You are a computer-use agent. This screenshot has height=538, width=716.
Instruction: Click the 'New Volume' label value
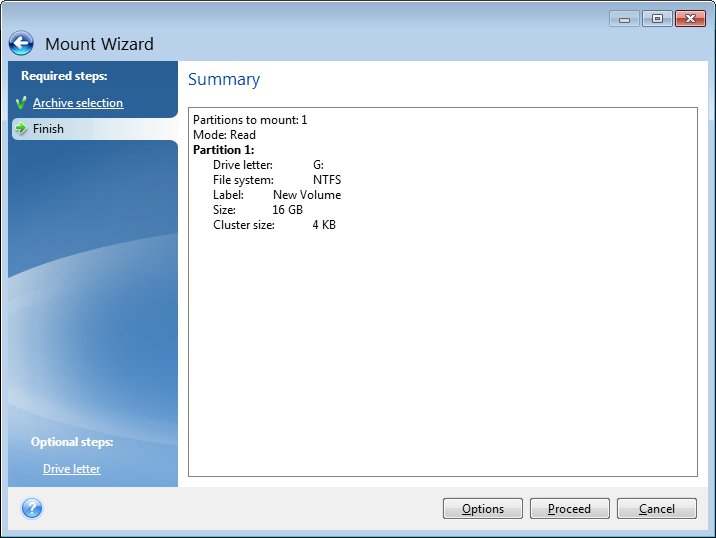pos(307,195)
